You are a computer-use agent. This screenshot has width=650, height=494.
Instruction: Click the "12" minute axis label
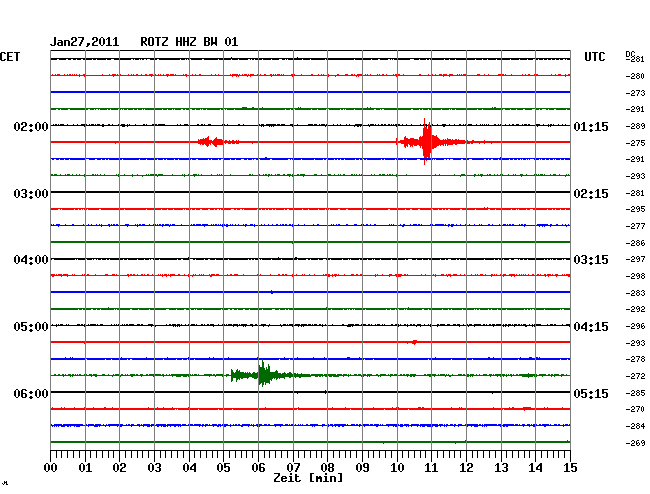click(466, 468)
